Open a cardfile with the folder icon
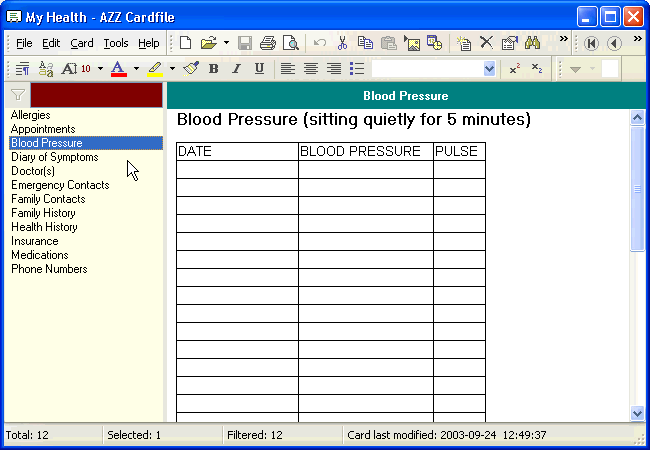Screen dimensions: 650x450 pyautogui.click(x=209, y=43)
